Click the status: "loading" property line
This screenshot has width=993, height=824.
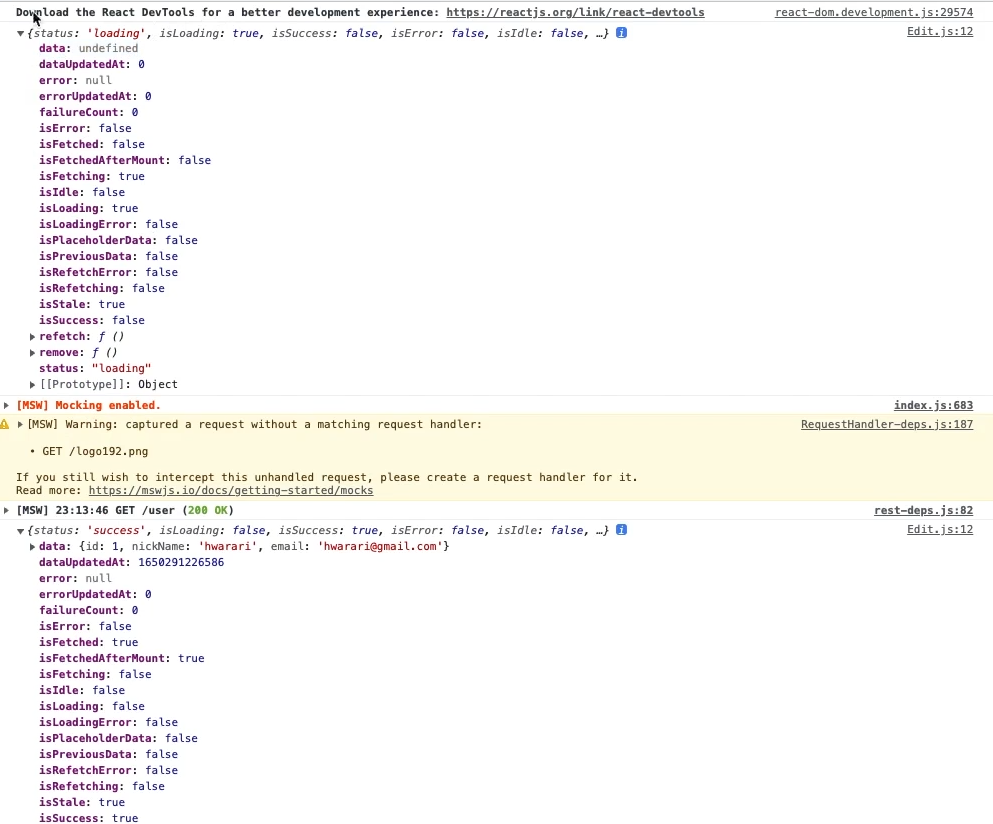tap(95, 368)
